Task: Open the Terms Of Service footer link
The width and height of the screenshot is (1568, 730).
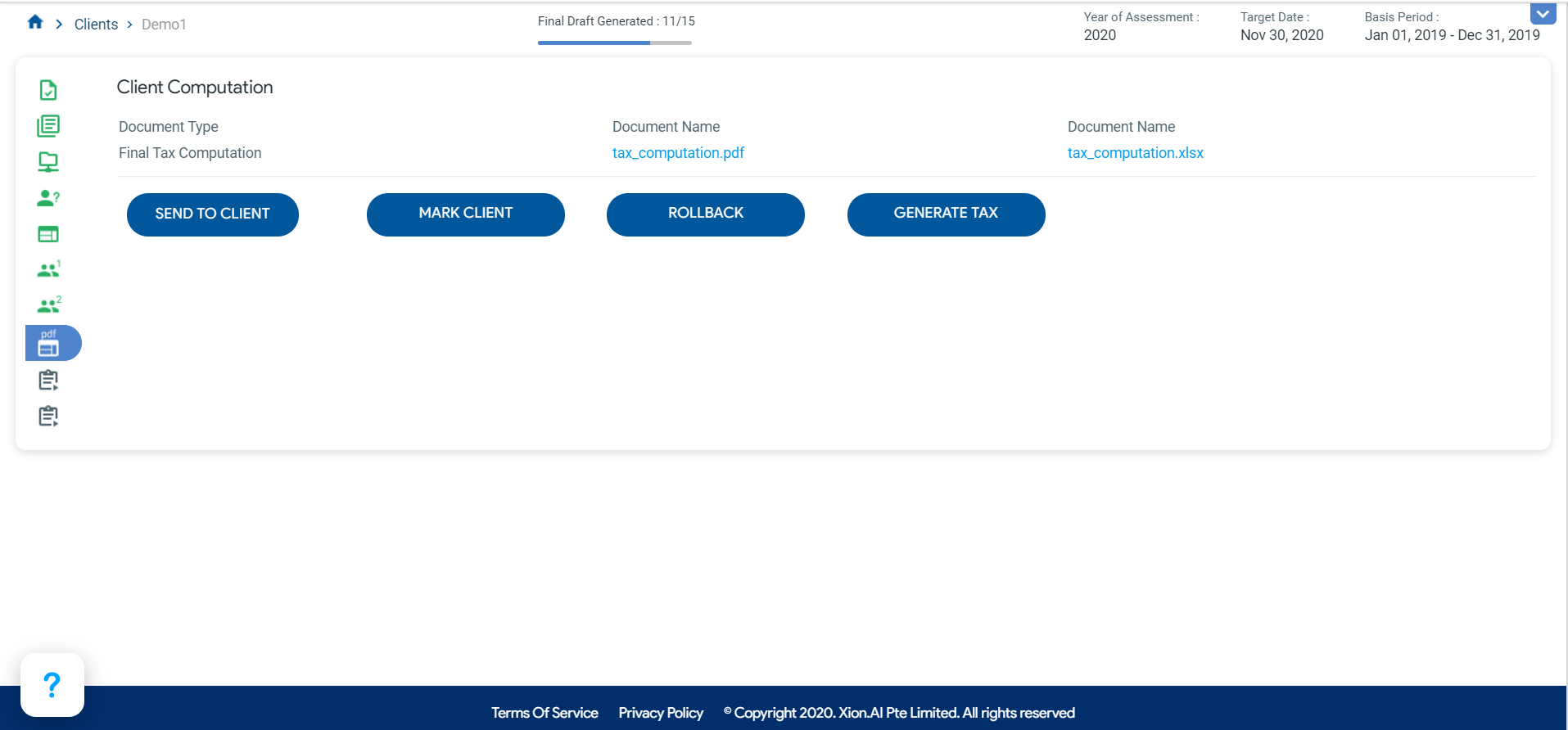Action: point(545,713)
